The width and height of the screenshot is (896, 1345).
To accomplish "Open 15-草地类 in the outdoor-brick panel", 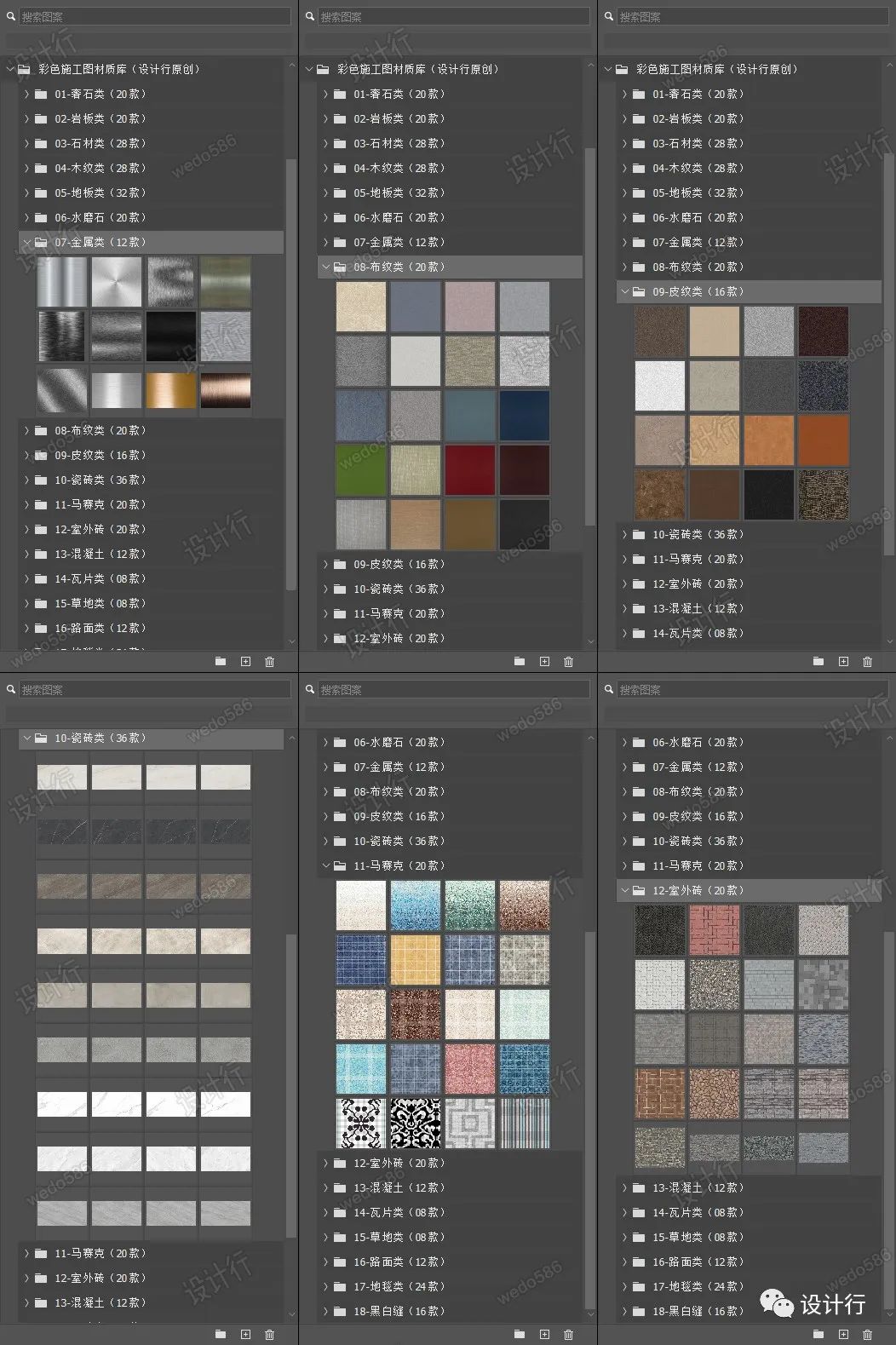I will point(749,1237).
